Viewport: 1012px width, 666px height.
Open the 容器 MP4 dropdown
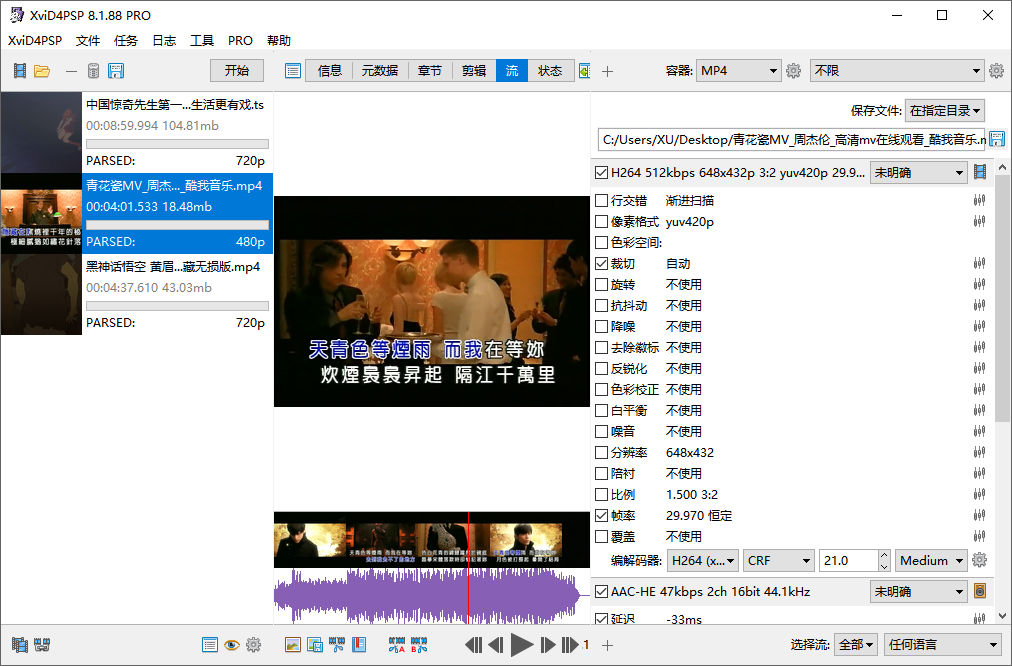pyautogui.click(x=739, y=70)
